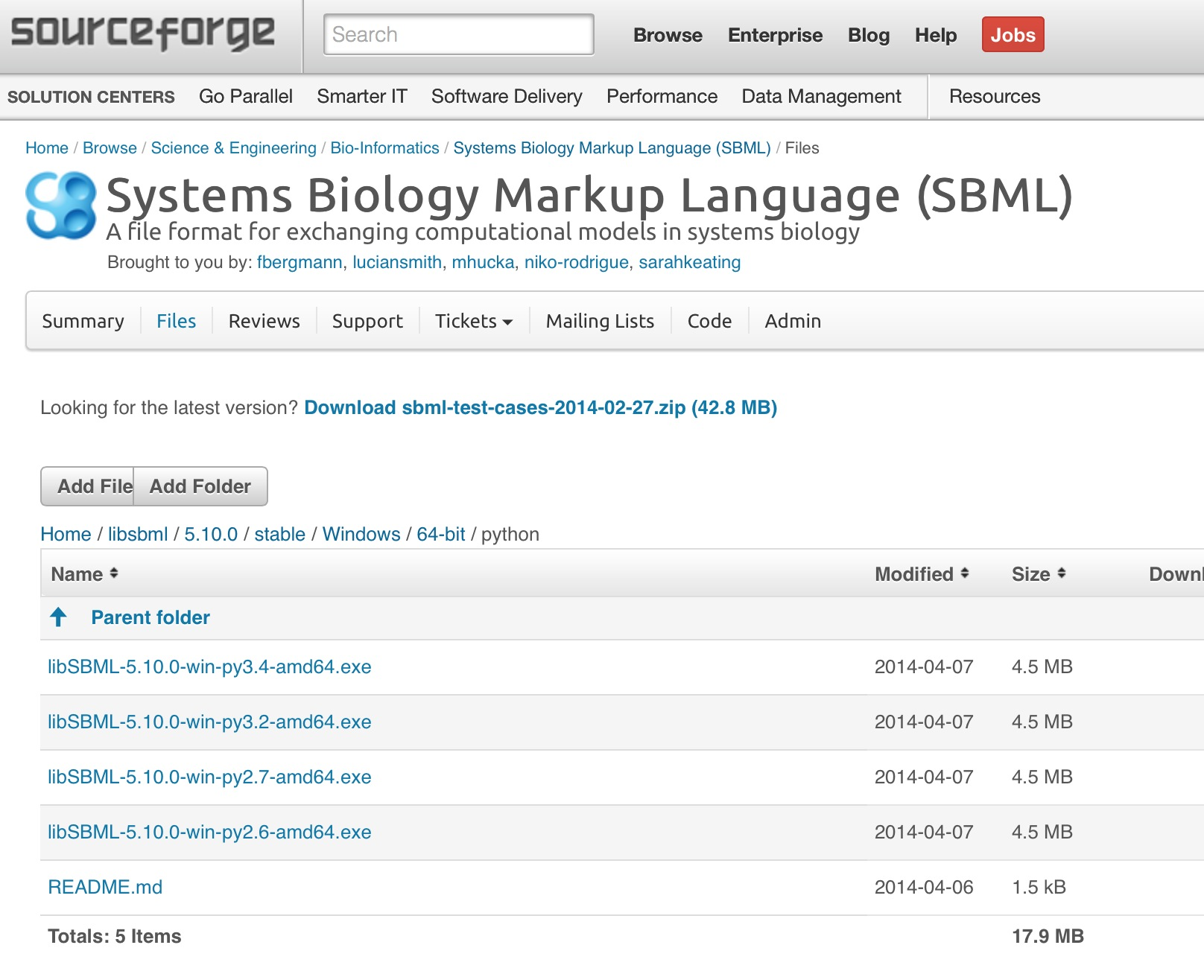1204x980 pixels.
Task: Open the libsbml breadcrumb link
Action: [137, 534]
